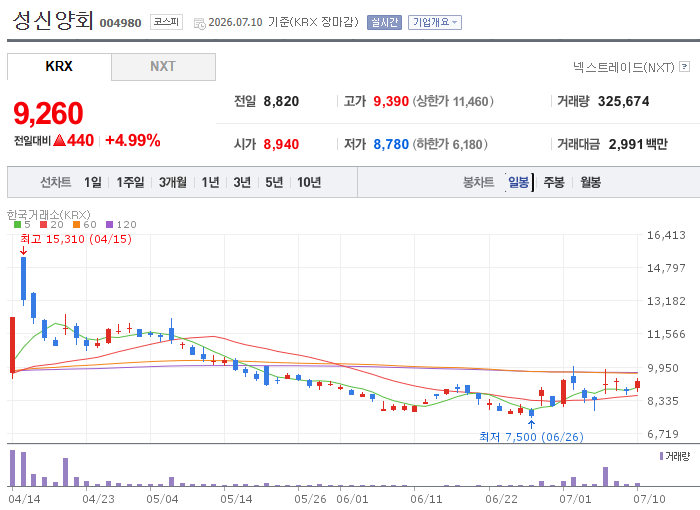The image size is (700, 510).
Task: Click the orange 60-day moving average swatch
Action: pyautogui.click(x=76, y=225)
